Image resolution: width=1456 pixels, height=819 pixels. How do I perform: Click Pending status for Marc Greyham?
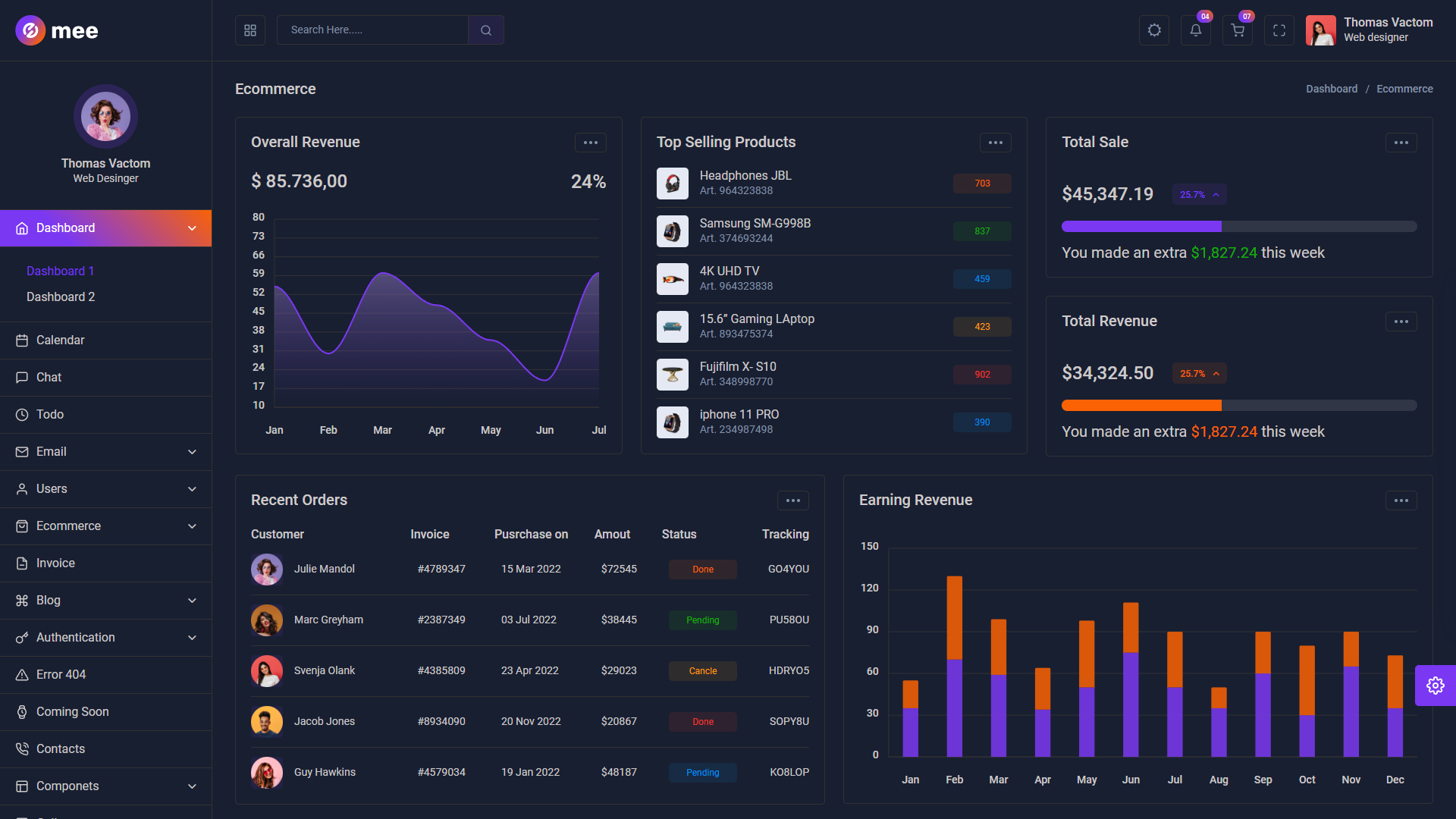[702, 620]
